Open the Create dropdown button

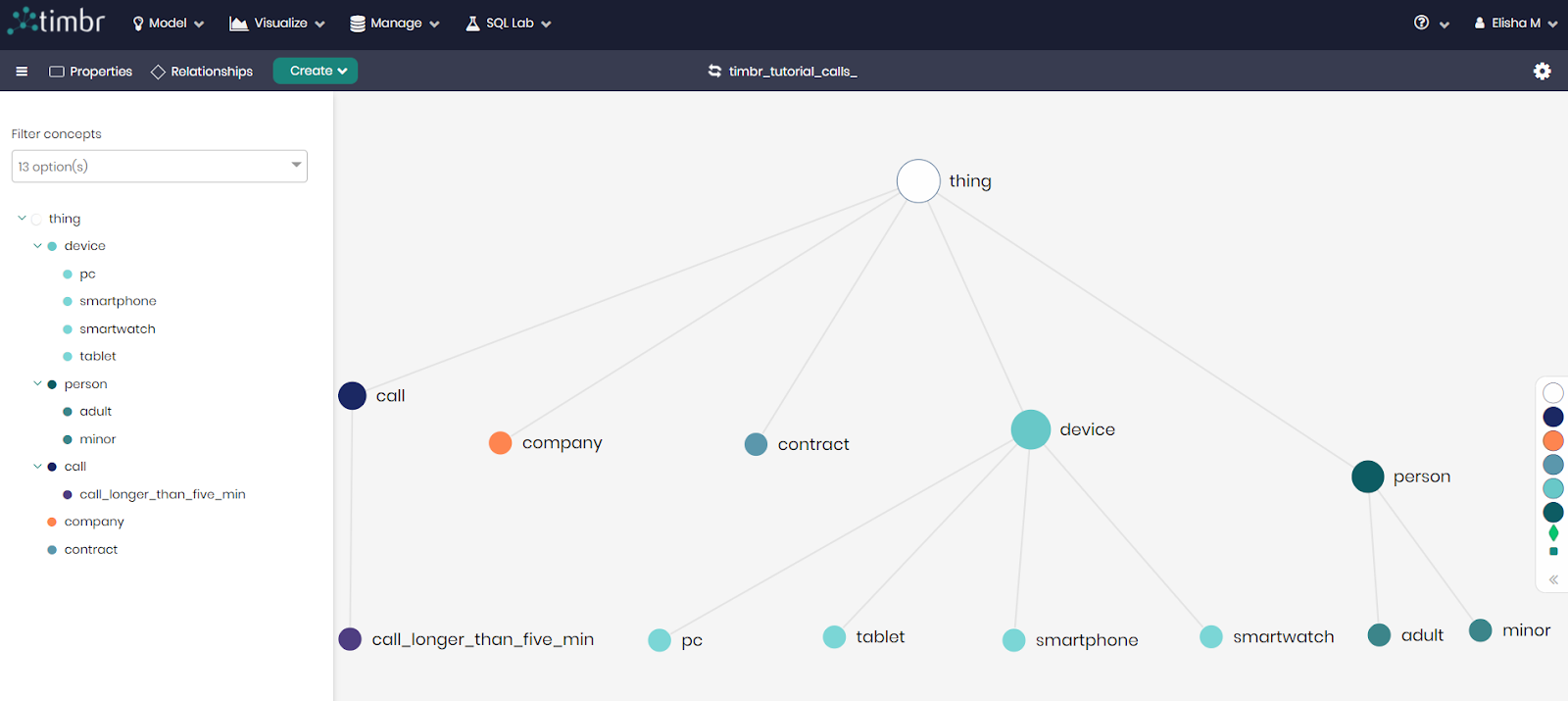316,71
